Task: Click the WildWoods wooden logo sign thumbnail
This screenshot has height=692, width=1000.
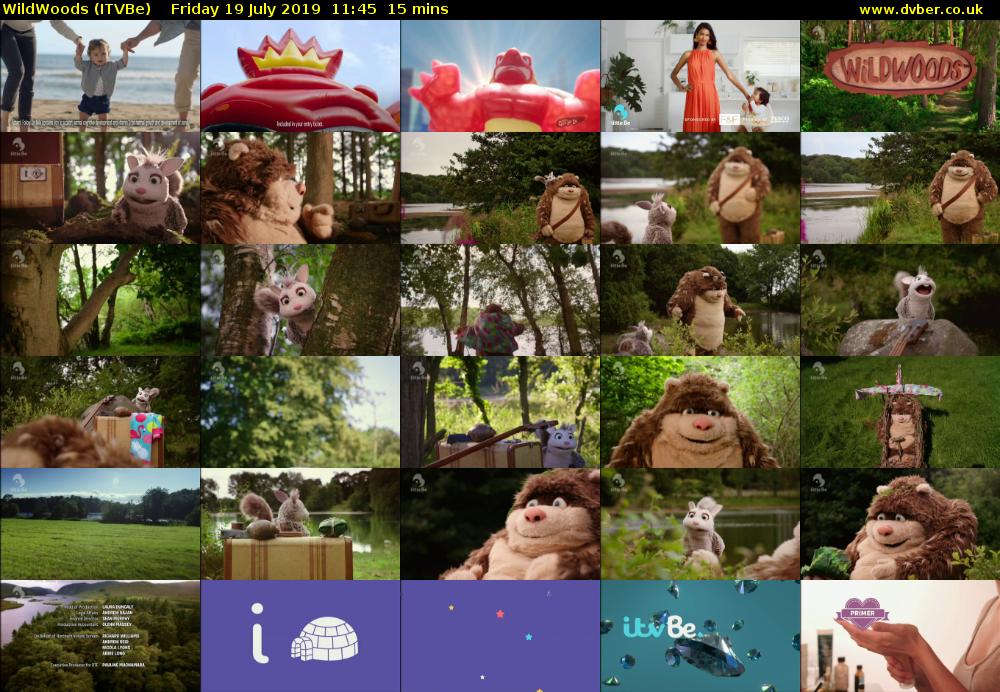Action: click(900, 76)
